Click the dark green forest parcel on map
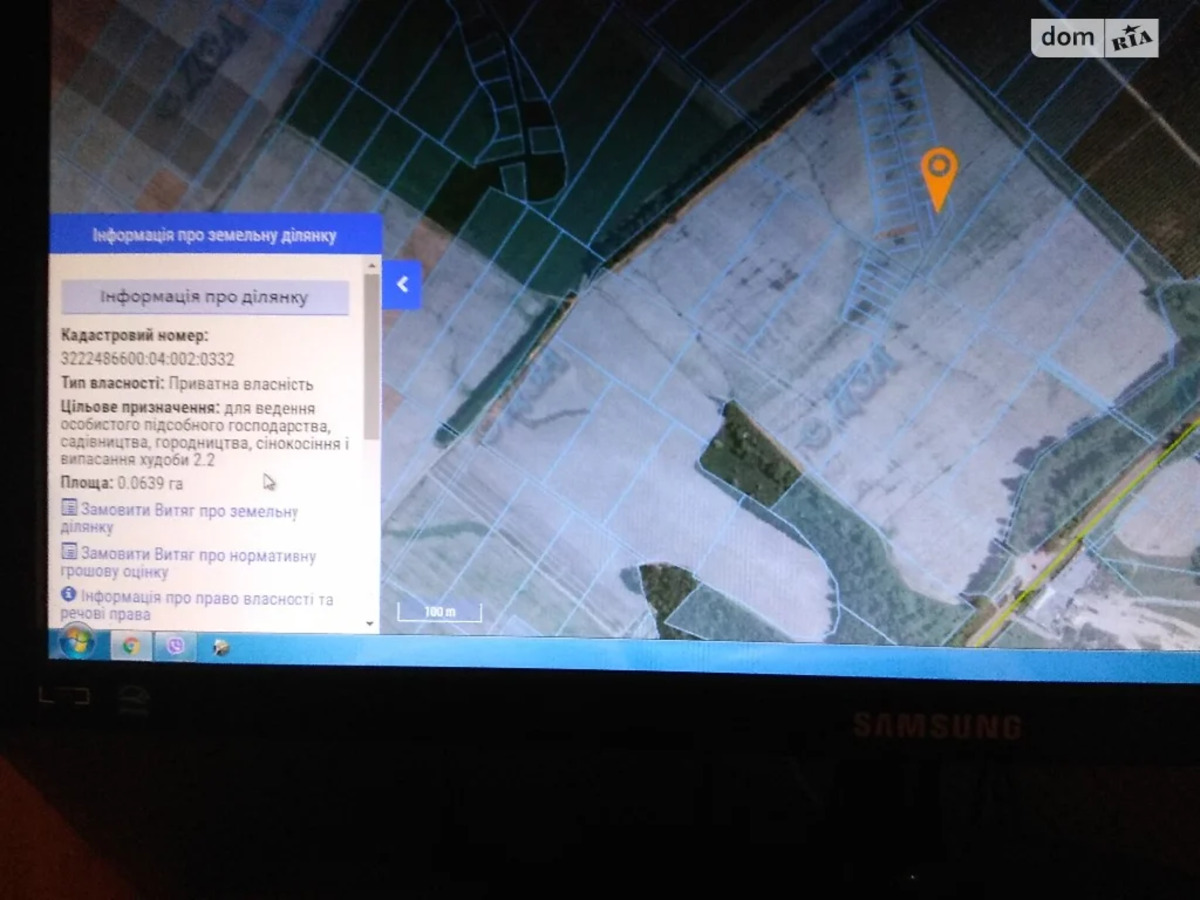The width and height of the screenshot is (1200, 900). coord(747,455)
